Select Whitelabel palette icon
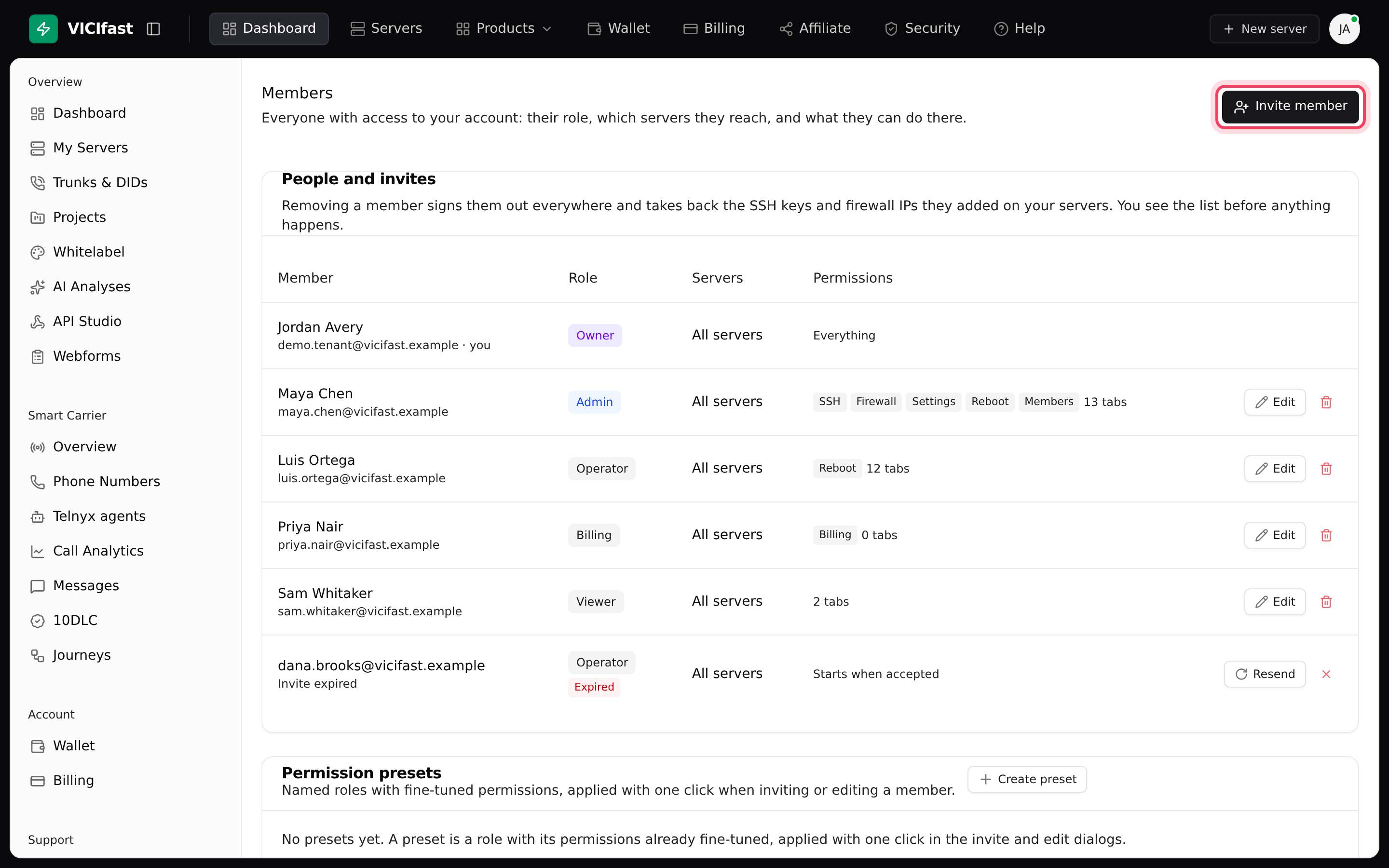 (37, 252)
